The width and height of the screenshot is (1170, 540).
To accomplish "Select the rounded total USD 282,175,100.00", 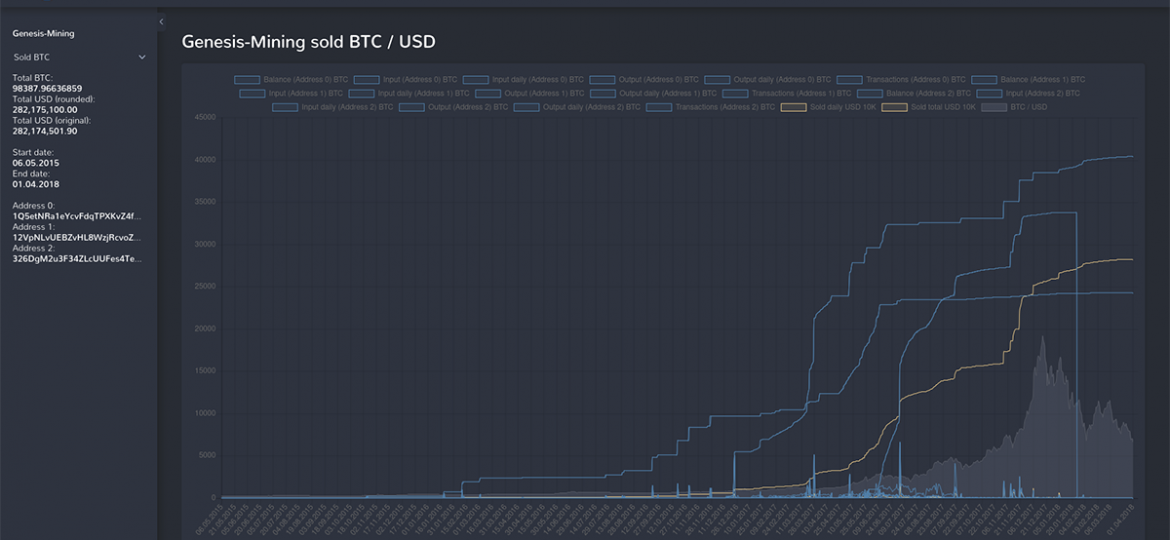I will click(45, 110).
